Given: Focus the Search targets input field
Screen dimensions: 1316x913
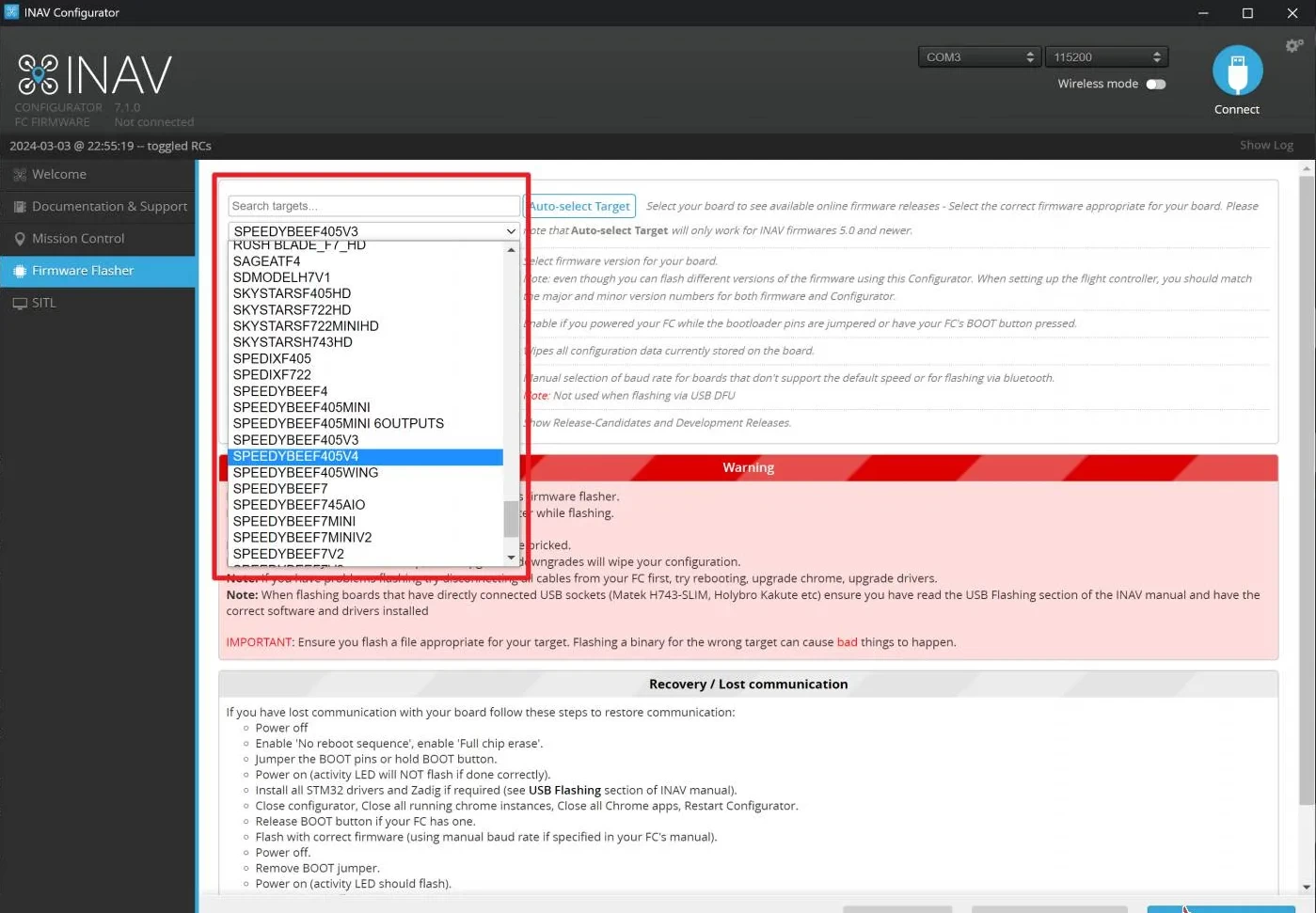Looking at the screenshot, I should click(373, 206).
